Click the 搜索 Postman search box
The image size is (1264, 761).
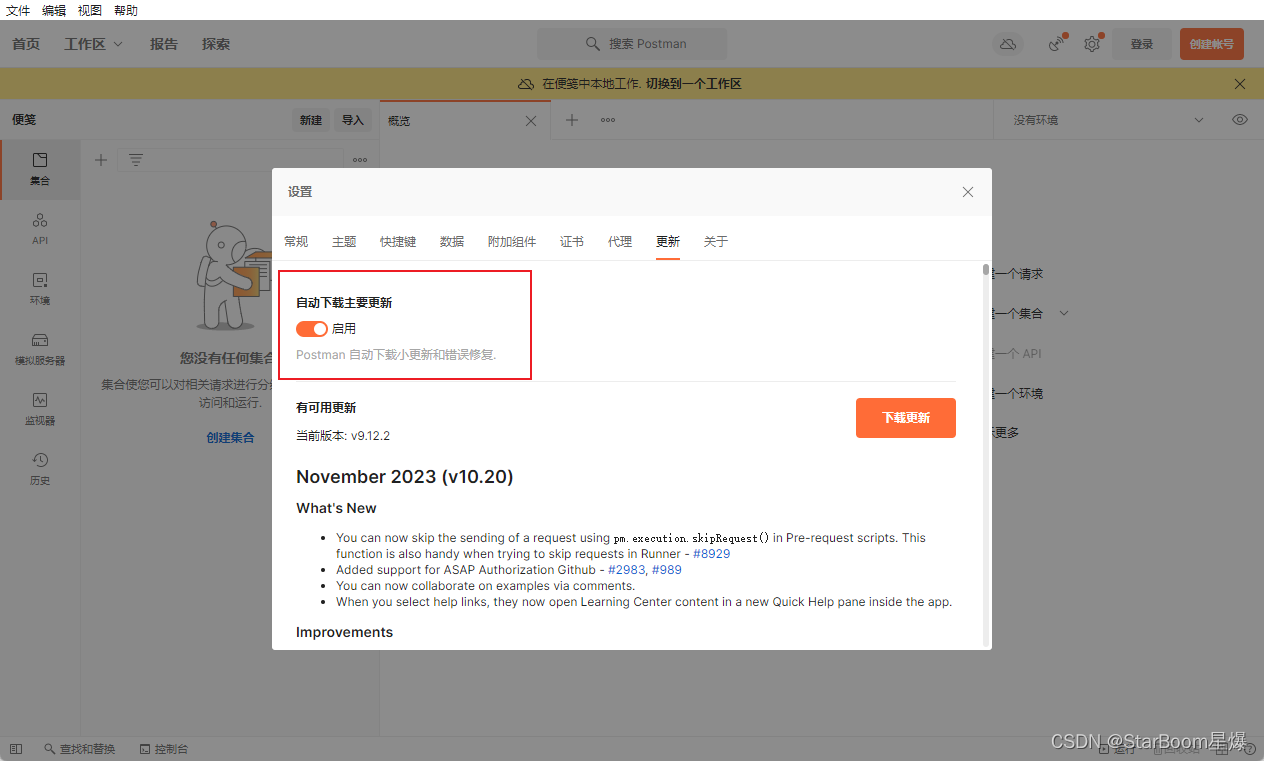coord(632,44)
